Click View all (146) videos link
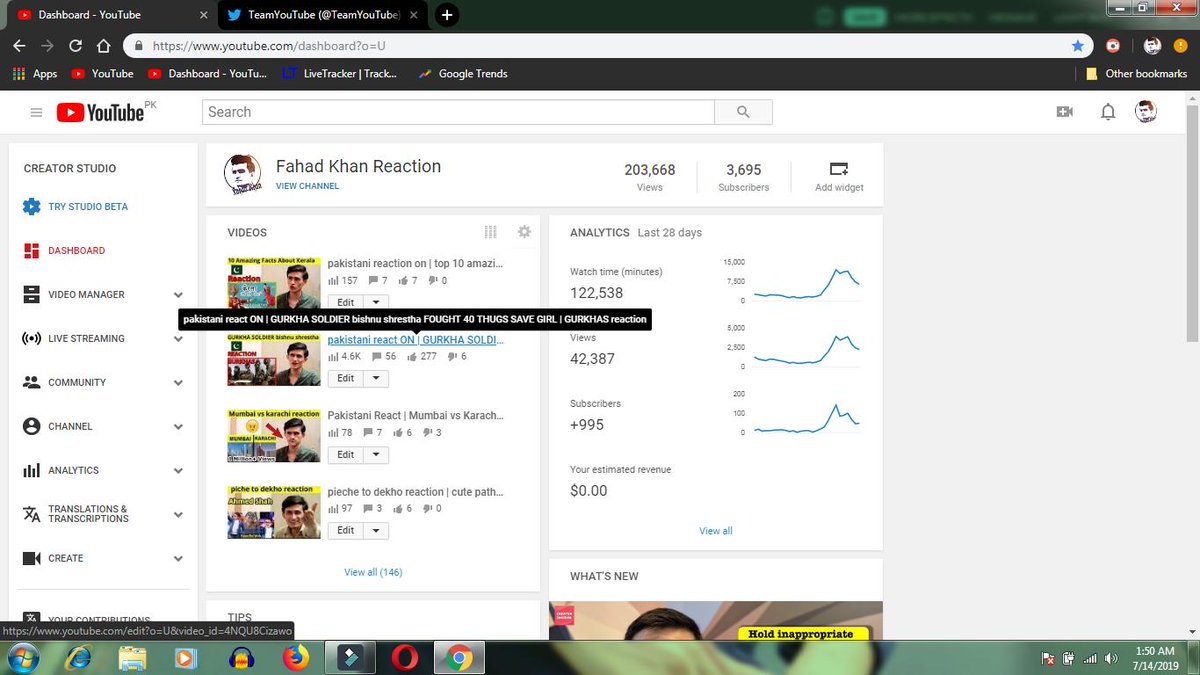Viewport: 1200px width, 675px height. 373,572
